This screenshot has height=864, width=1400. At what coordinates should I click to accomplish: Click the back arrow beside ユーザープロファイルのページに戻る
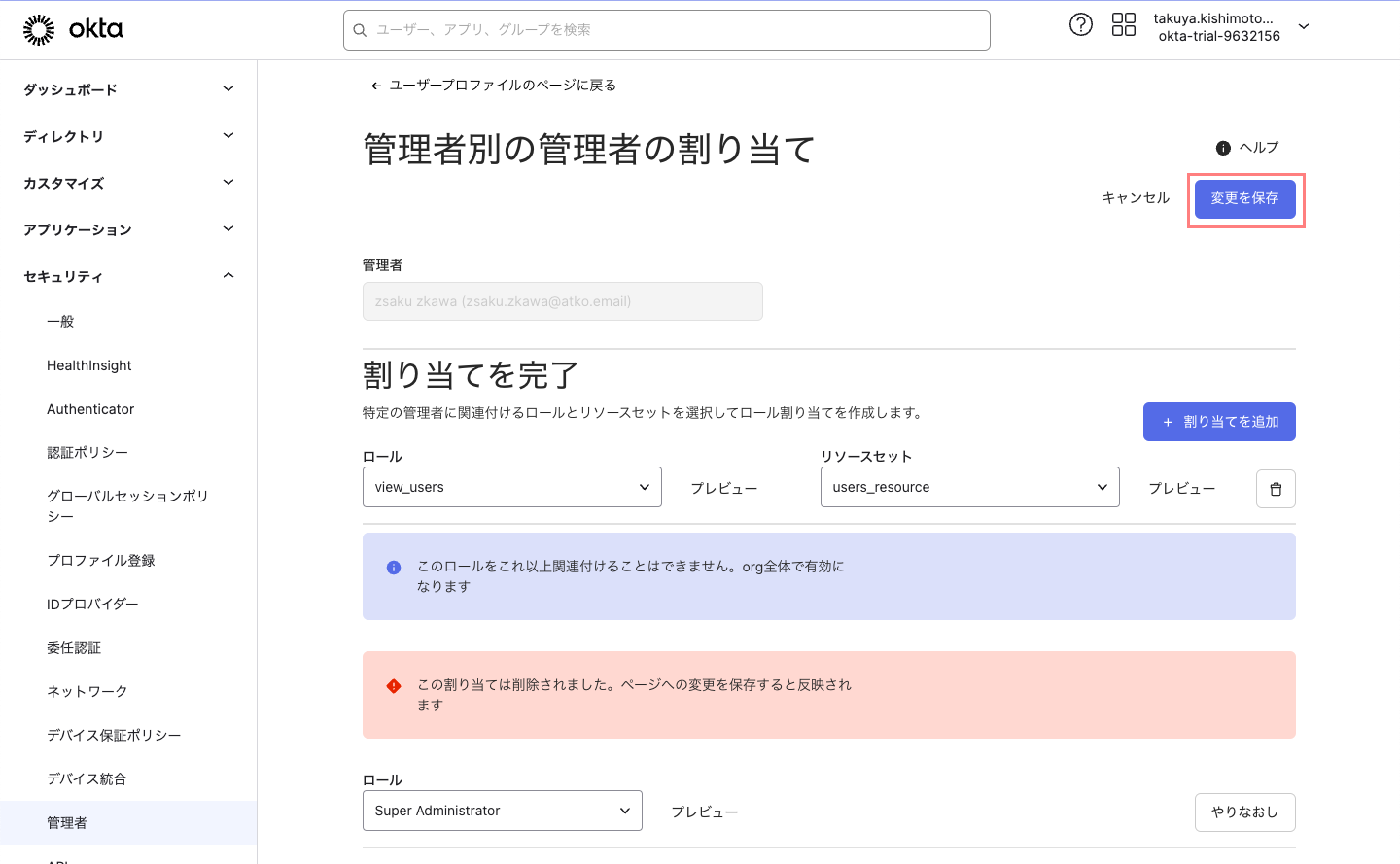375,86
